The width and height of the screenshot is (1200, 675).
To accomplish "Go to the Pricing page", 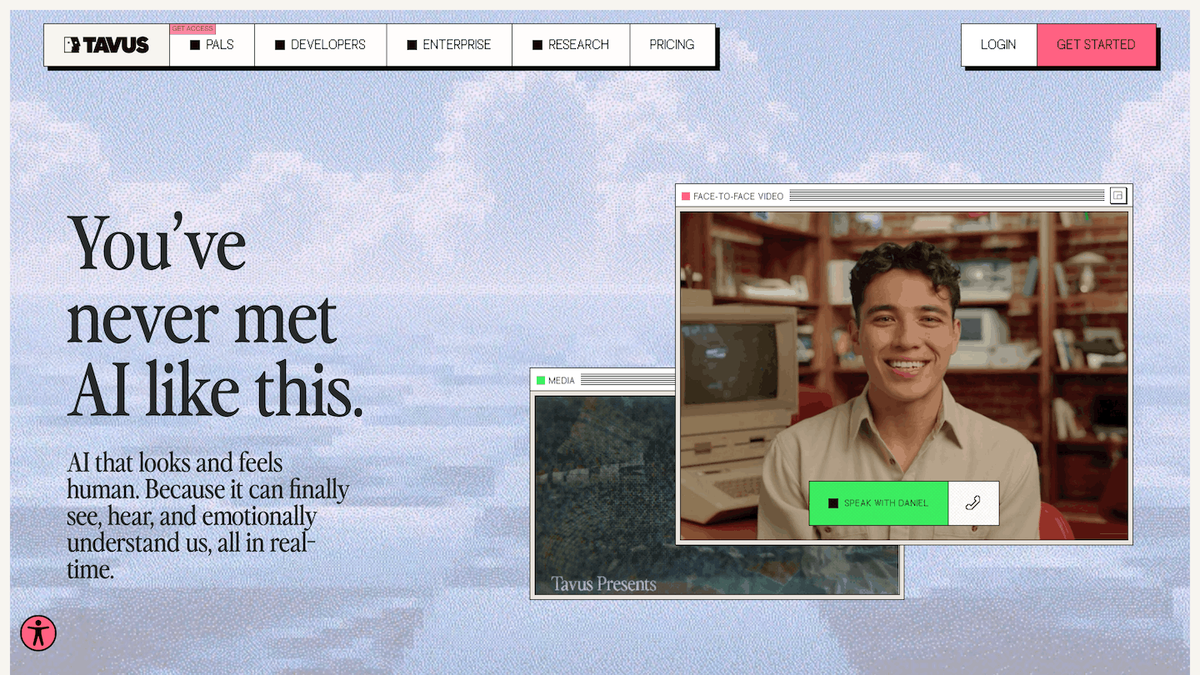I will coord(672,45).
